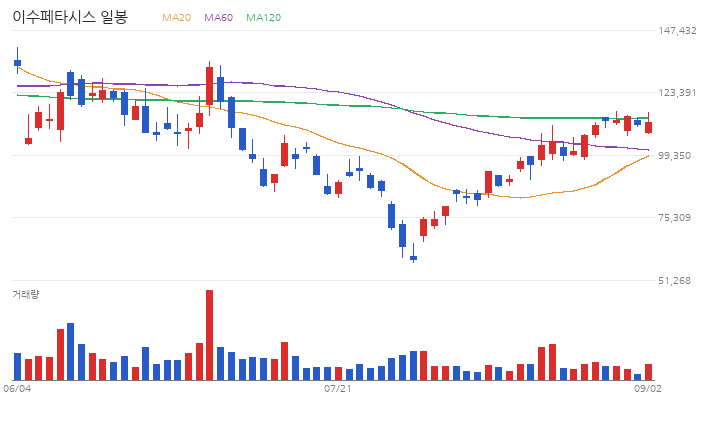Click the first blue candlestick at 06/04

(17, 62)
